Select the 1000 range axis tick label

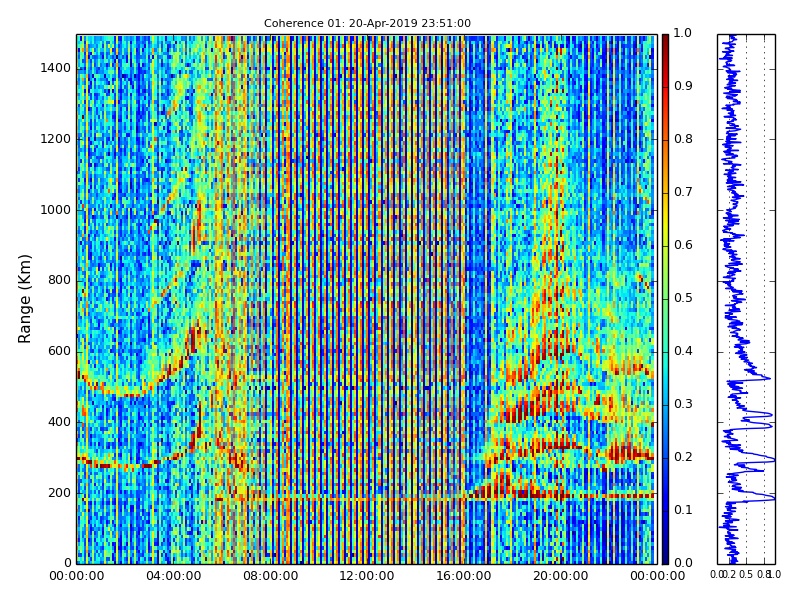(55, 210)
